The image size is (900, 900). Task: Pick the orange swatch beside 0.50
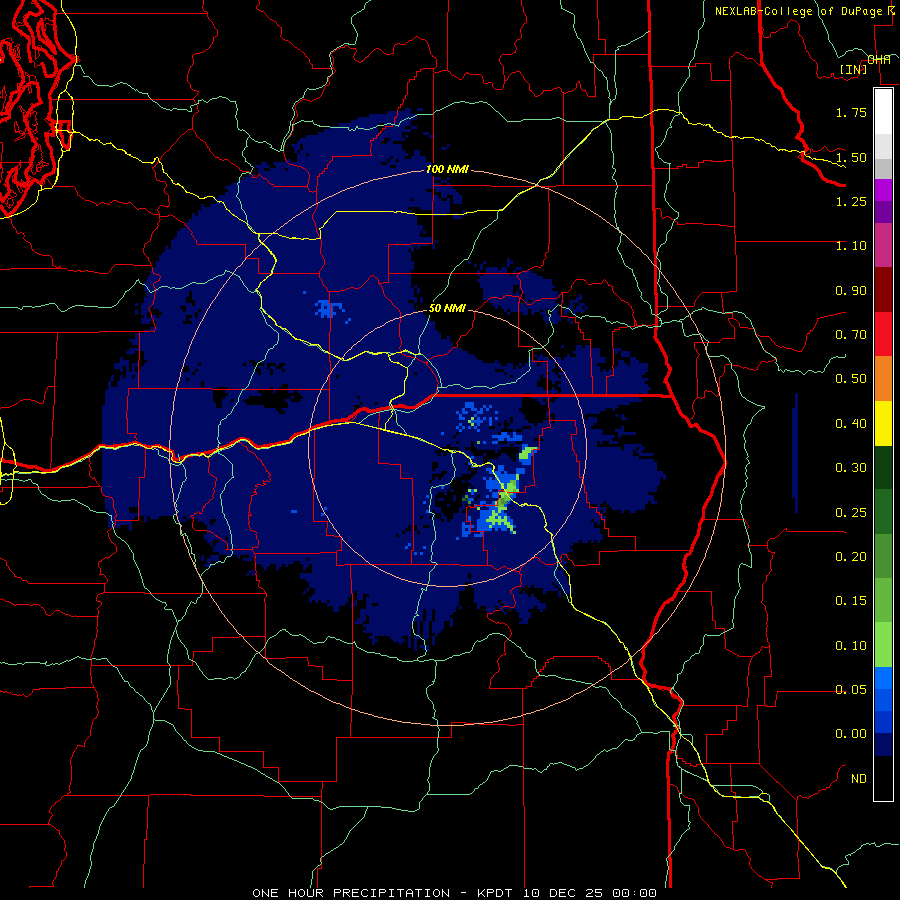click(883, 379)
